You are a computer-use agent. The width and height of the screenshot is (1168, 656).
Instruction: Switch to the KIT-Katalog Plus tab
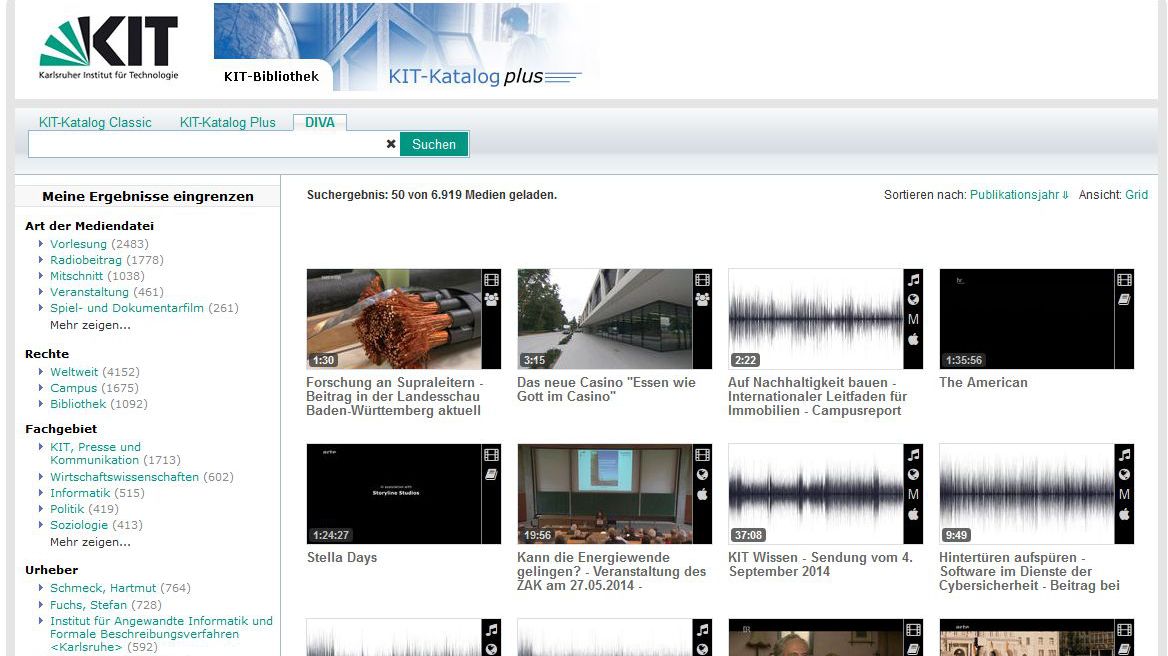tap(227, 122)
